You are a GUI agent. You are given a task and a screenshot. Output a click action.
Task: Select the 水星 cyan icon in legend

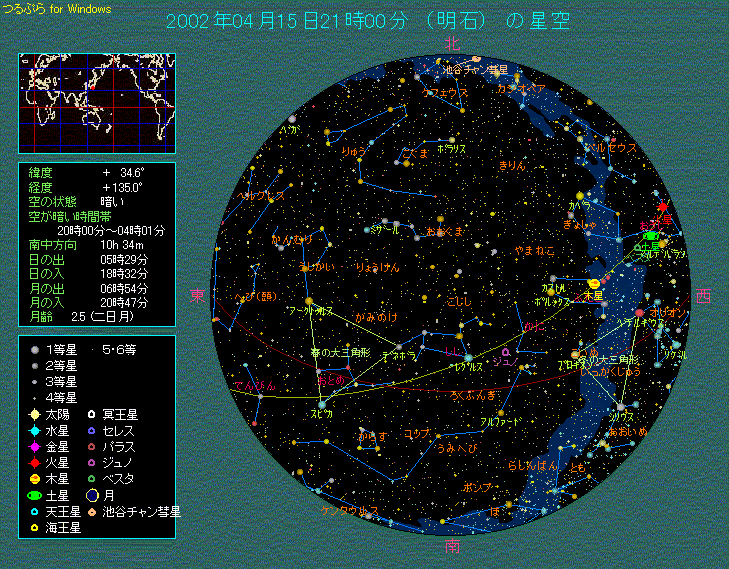click(35, 430)
